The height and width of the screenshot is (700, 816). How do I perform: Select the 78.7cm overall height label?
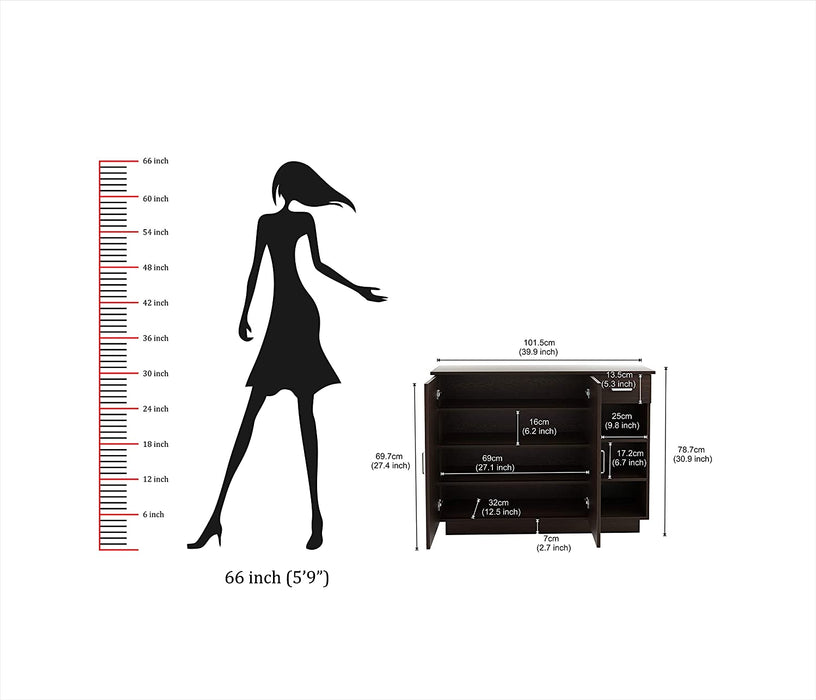click(691, 454)
